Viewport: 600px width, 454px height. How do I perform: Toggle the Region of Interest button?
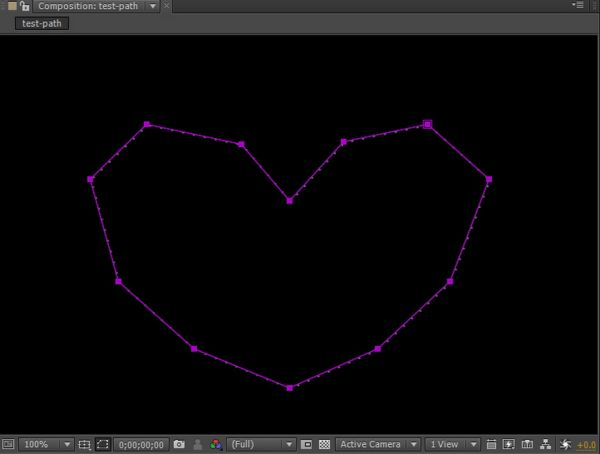point(306,444)
